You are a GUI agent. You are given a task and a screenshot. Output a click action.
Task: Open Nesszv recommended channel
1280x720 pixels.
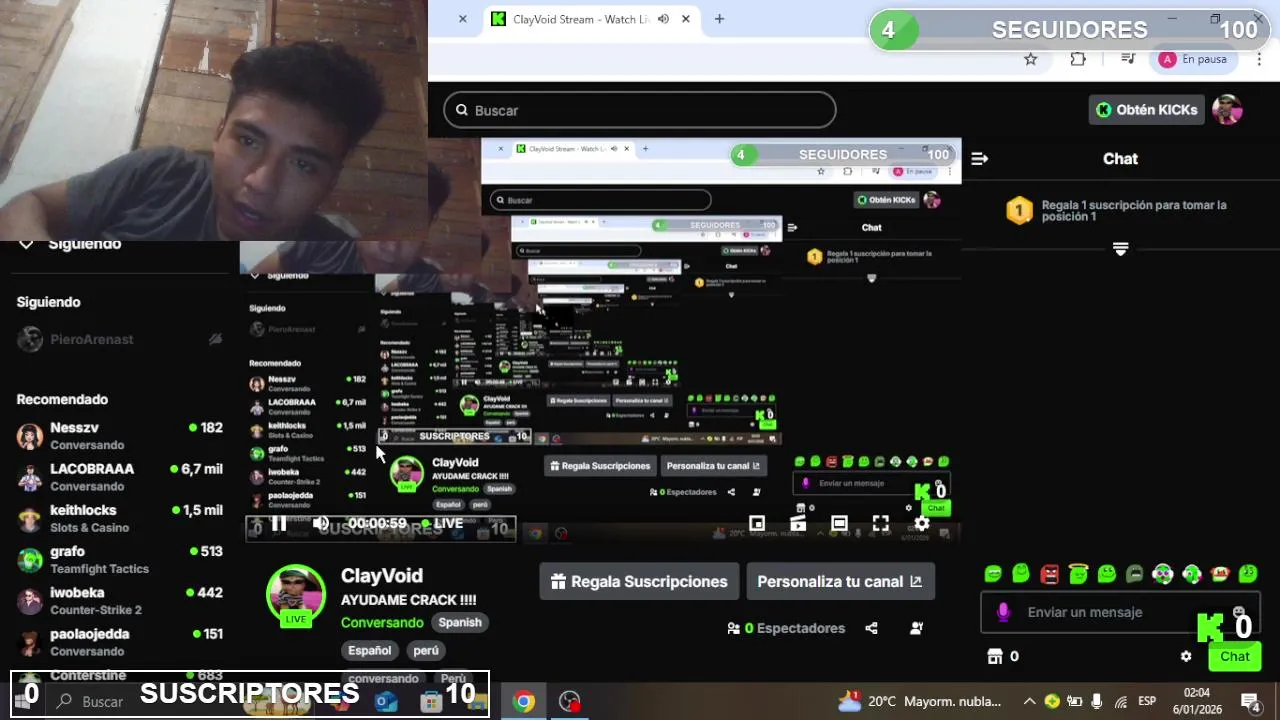pos(119,436)
